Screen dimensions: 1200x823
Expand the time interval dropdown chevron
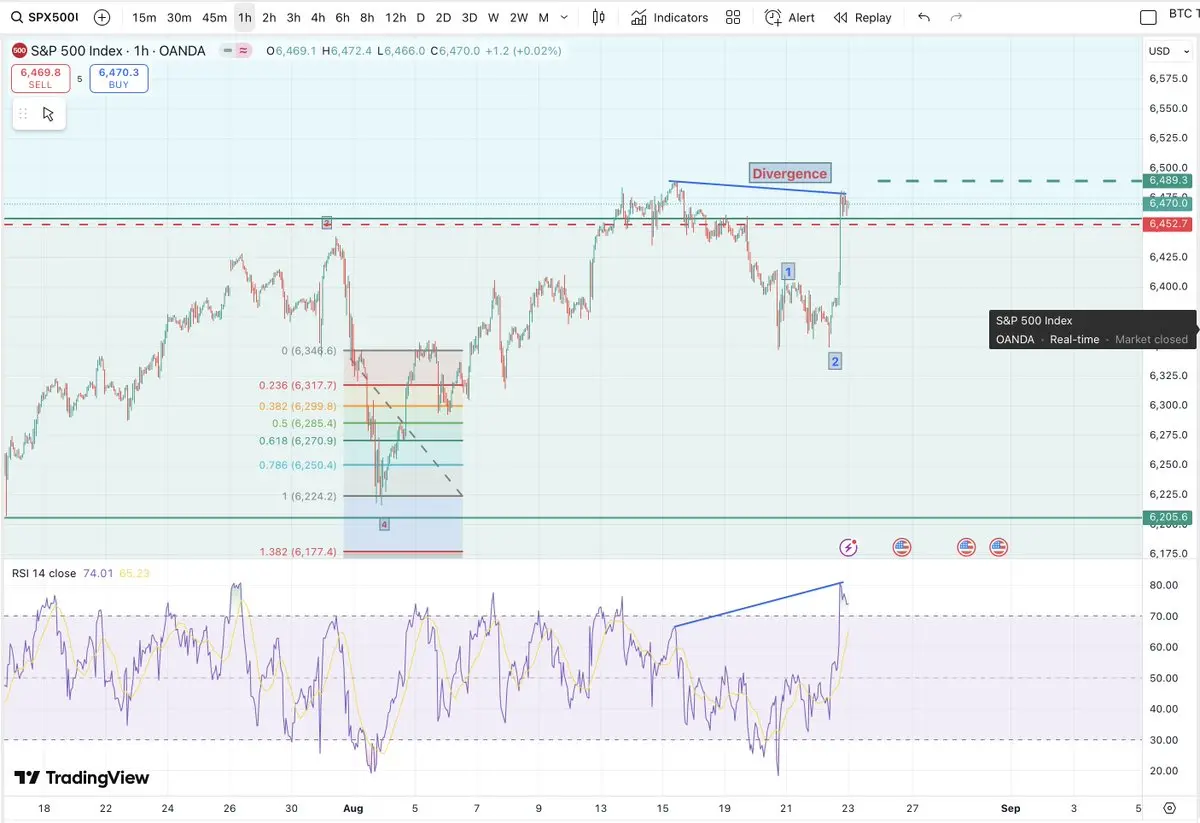point(566,17)
